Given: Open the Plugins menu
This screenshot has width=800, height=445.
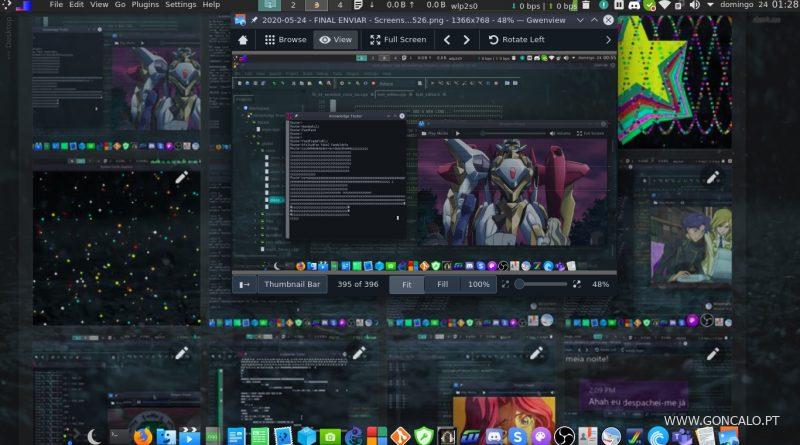Looking at the screenshot, I should [145, 5].
